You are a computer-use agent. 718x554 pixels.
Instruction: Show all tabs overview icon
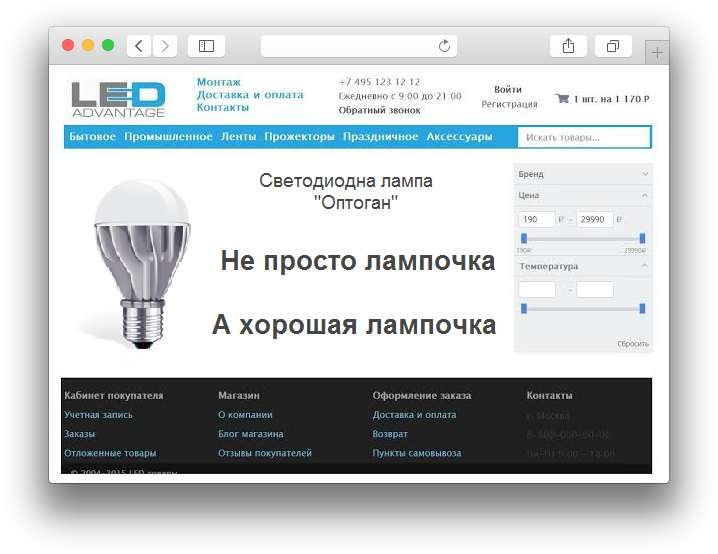[x=613, y=46]
